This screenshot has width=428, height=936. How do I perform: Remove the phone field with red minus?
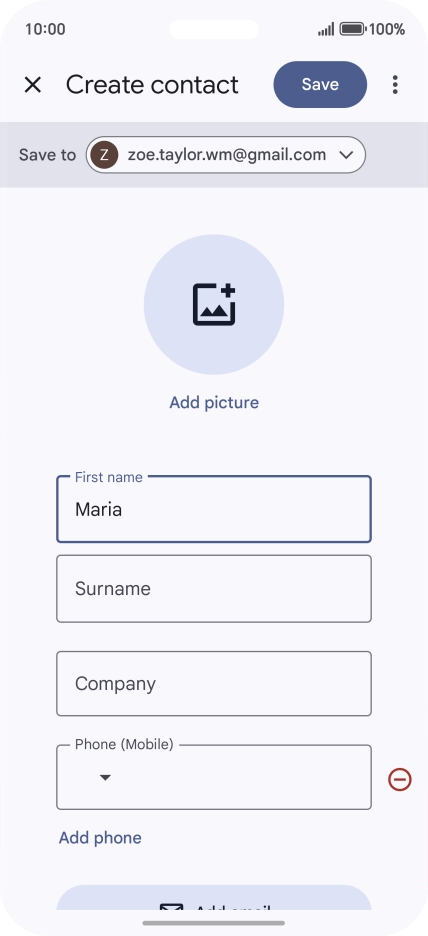(400, 779)
